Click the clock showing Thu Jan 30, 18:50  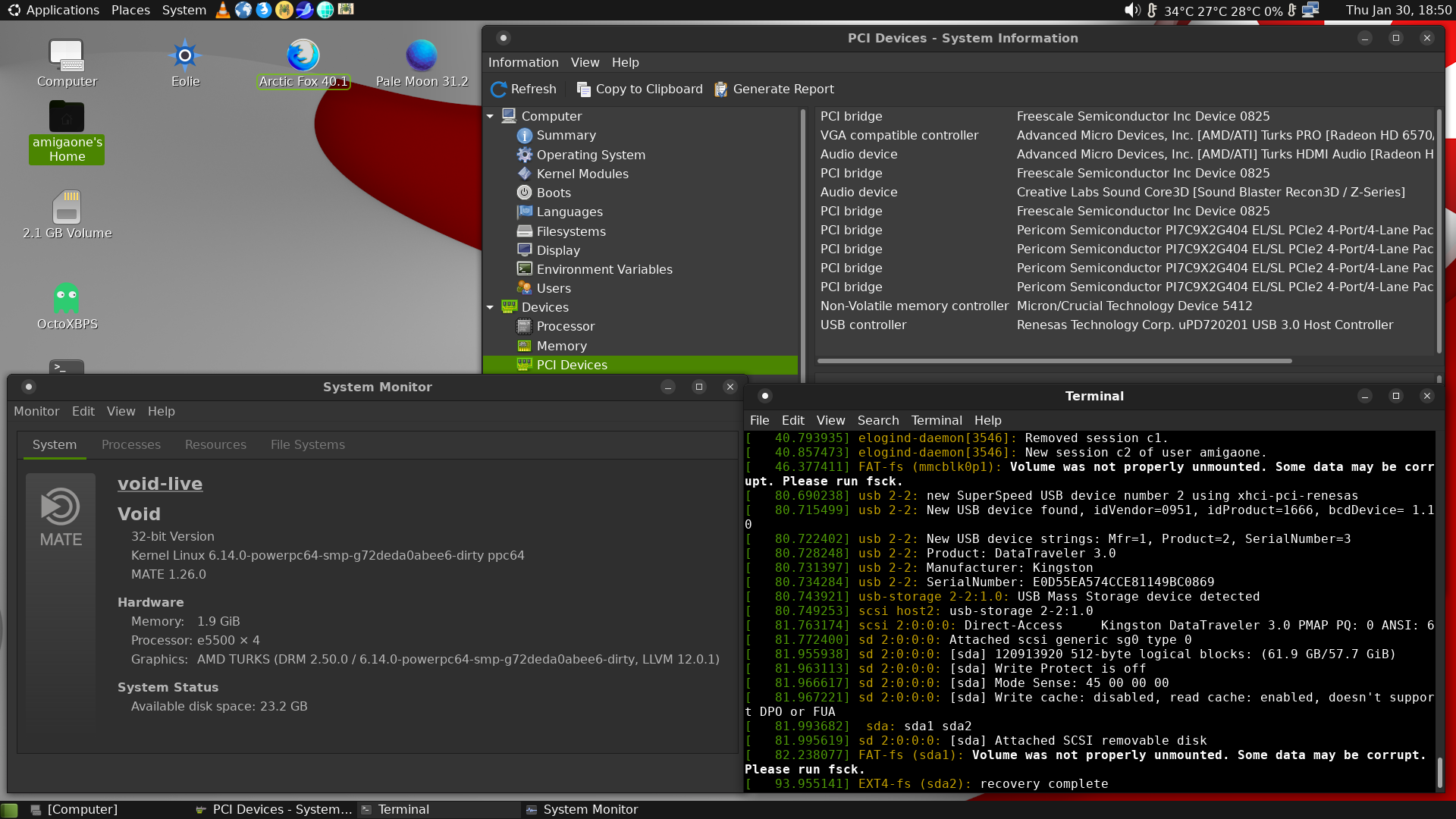pos(1398,10)
